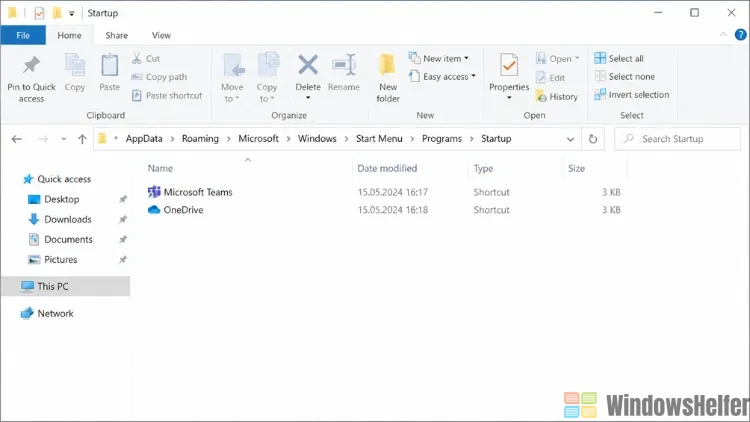Image resolution: width=750 pixels, height=422 pixels.
Task: Create a New folder
Action: click(x=387, y=78)
